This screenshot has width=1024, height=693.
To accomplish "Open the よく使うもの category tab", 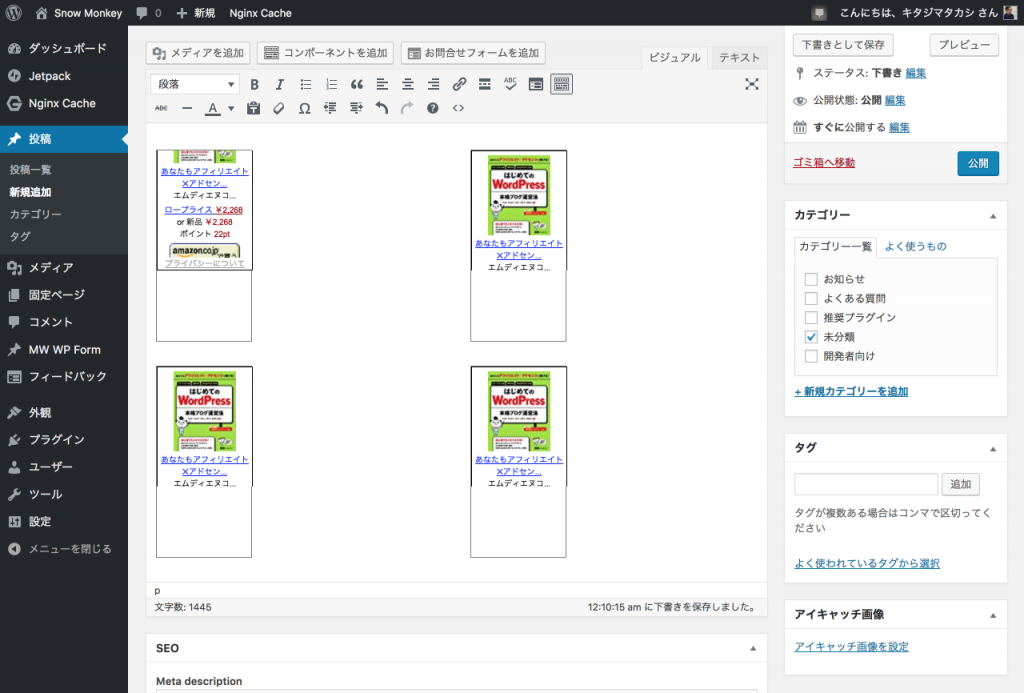I will pos(915,246).
